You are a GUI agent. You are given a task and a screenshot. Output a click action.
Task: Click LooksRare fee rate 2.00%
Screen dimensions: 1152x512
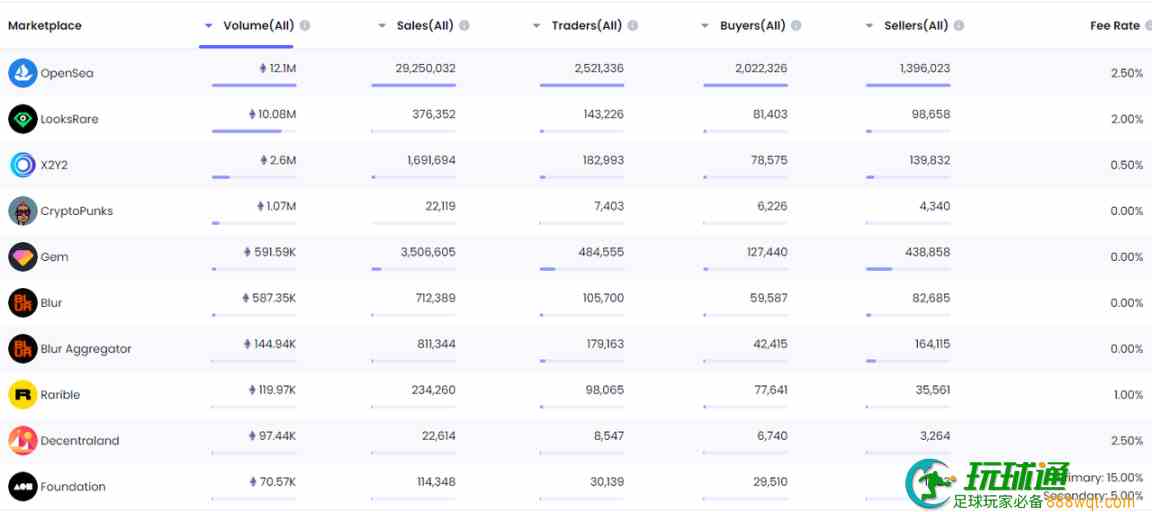point(1127,119)
